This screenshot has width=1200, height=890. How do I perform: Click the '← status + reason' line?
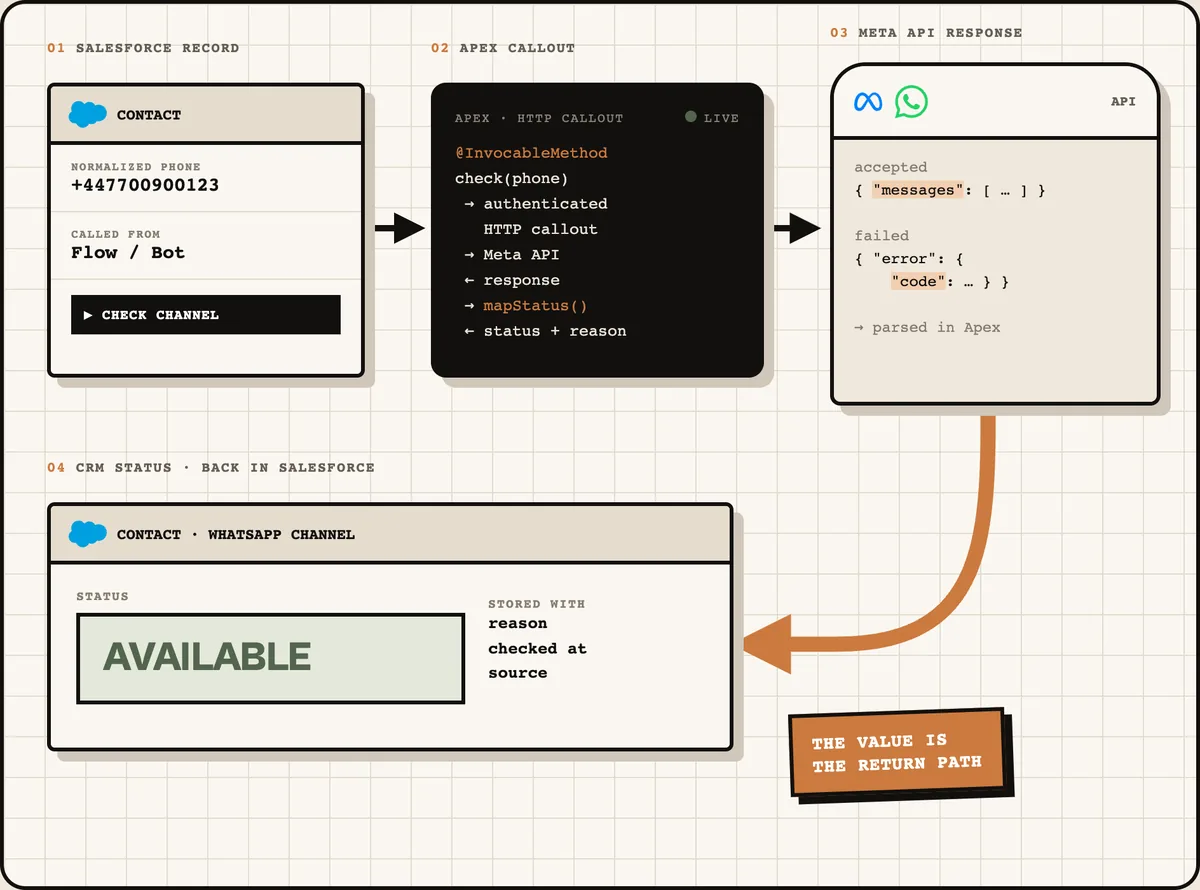545,331
